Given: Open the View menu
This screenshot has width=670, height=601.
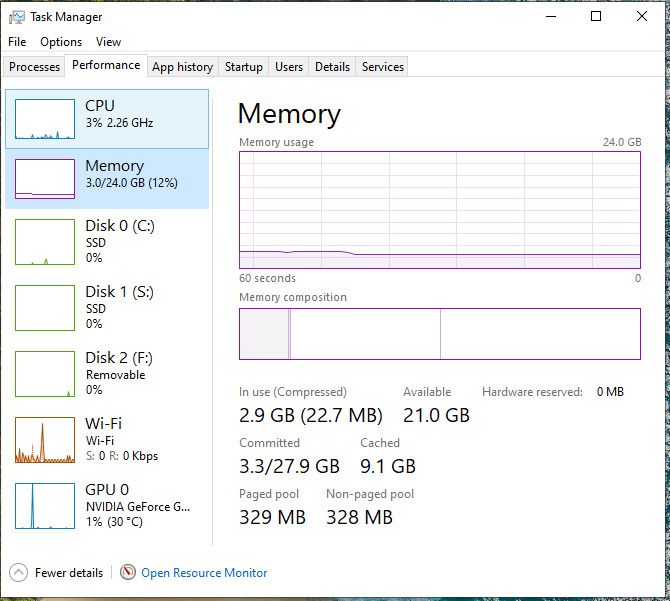Looking at the screenshot, I should click(x=108, y=42).
